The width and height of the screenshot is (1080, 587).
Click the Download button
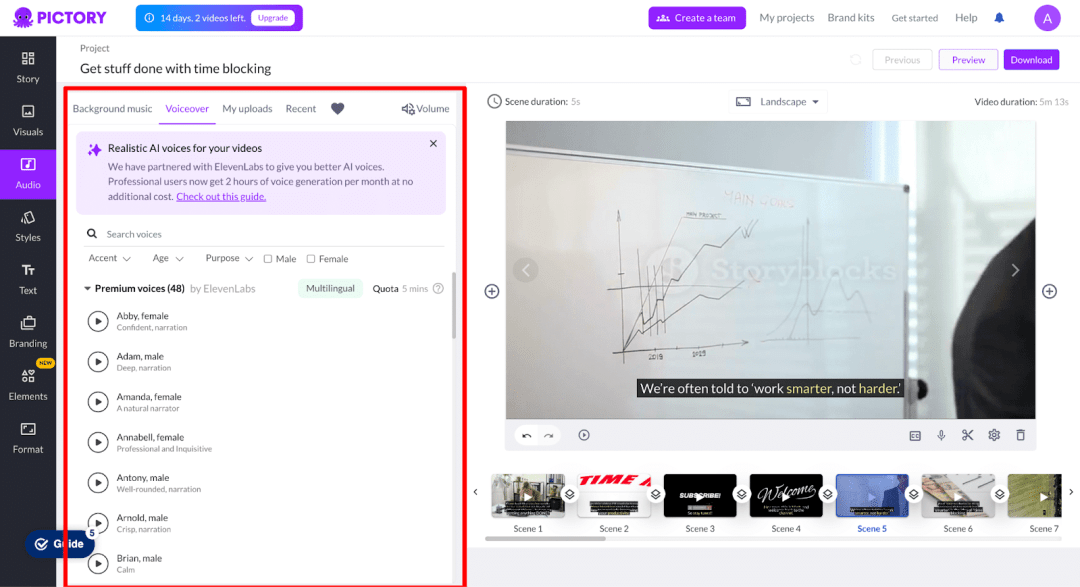tap(1031, 60)
